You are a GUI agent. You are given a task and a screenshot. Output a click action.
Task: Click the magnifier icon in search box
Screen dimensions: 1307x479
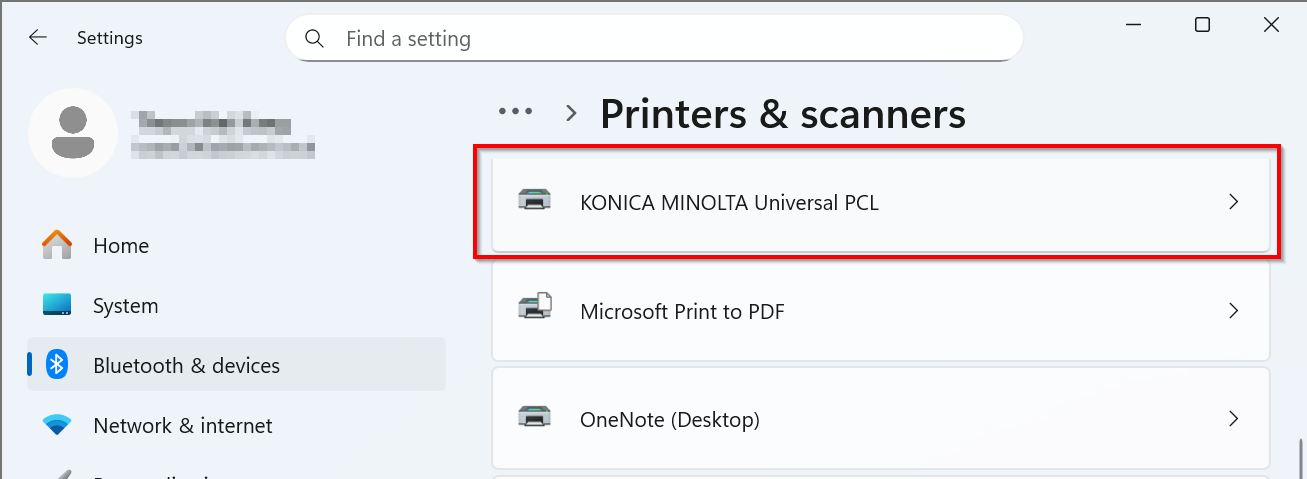pyautogui.click(x=314, y=39)
